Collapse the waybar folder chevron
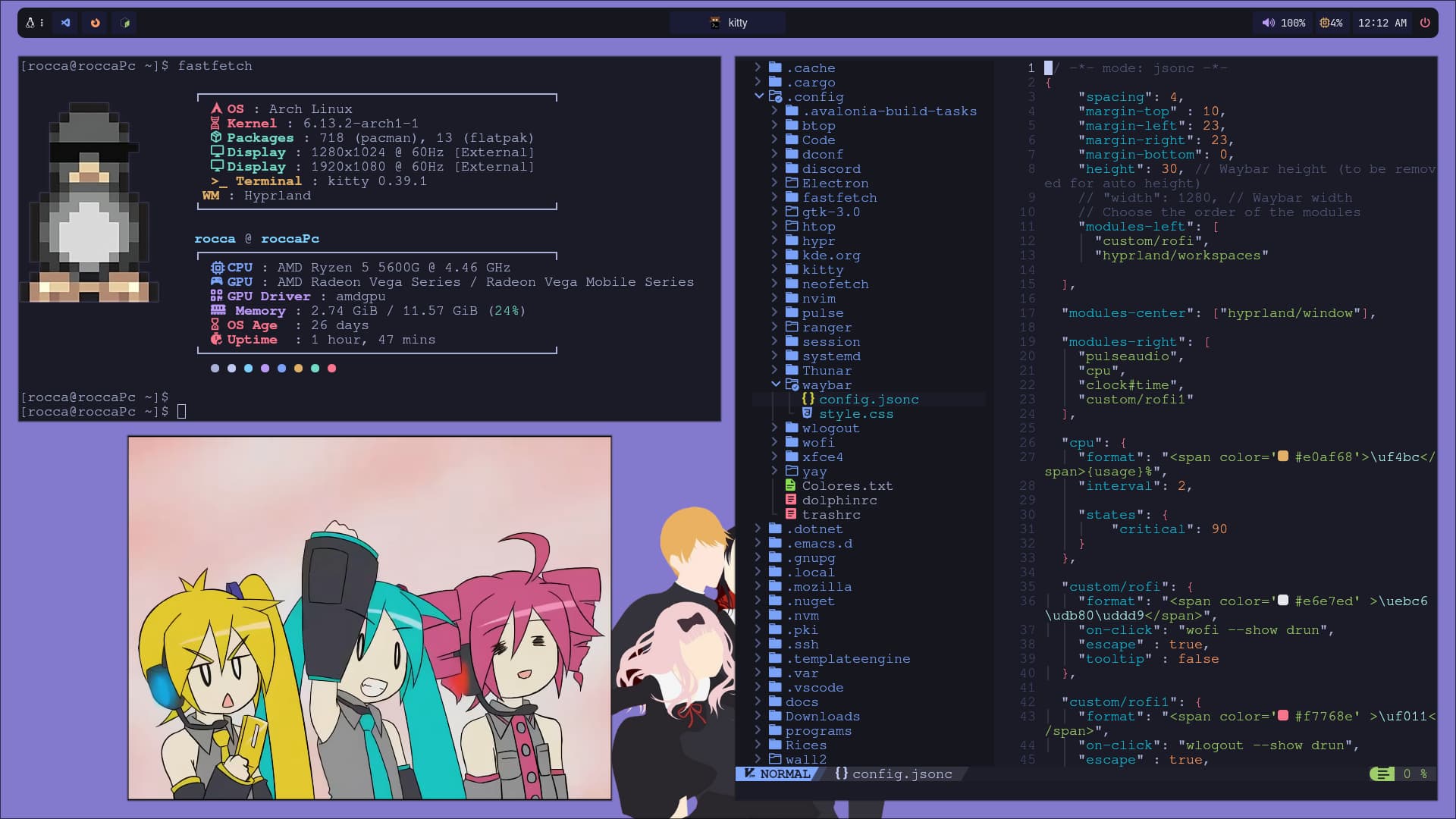Screen dimensions: 1456x819 [x=776, y=384]
